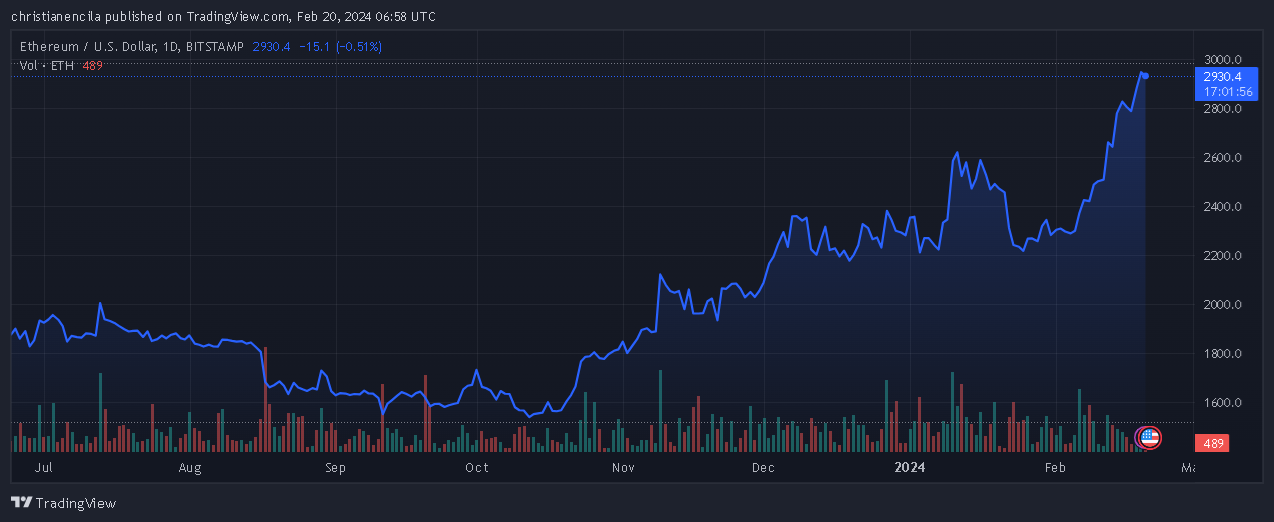Click the -15.1 (-0.51%) change value

pos(339,47)
